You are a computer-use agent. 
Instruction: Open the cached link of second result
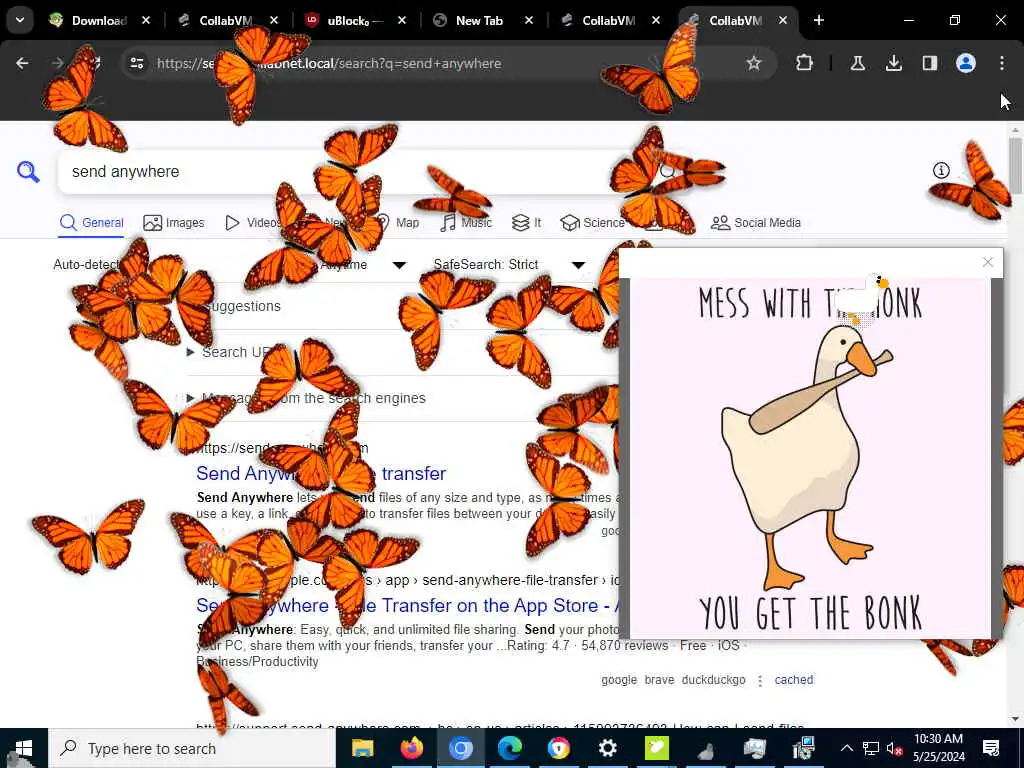click(x=793, y=680)
